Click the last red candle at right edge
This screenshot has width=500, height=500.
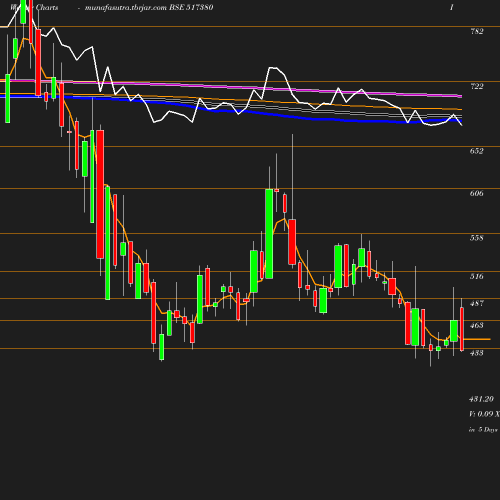pyautogui.click(x=462, y=329)
